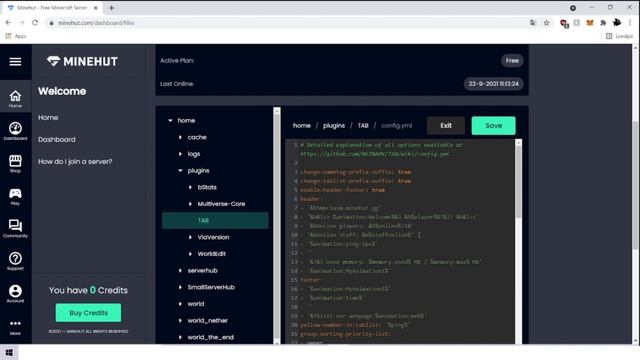Expand the ViaVersion folder
Viewport: 640px width, 360px height.
(x=190, y=237)
